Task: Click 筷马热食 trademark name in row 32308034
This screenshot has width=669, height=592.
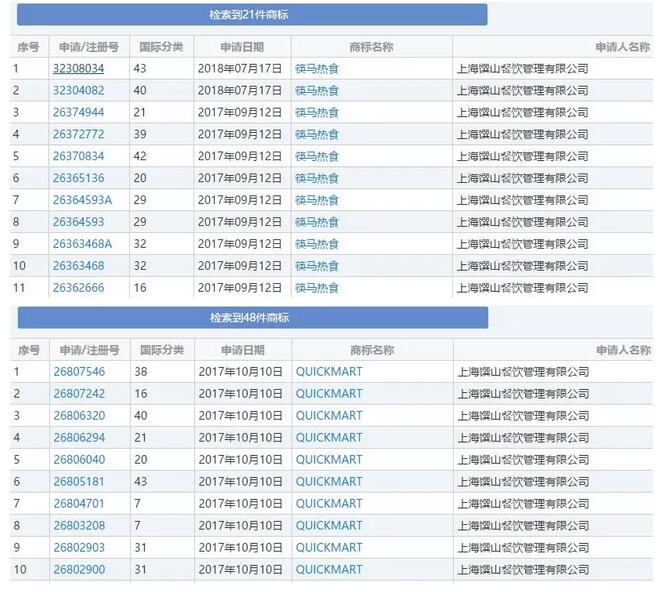Action: click(x=317, y=69)
